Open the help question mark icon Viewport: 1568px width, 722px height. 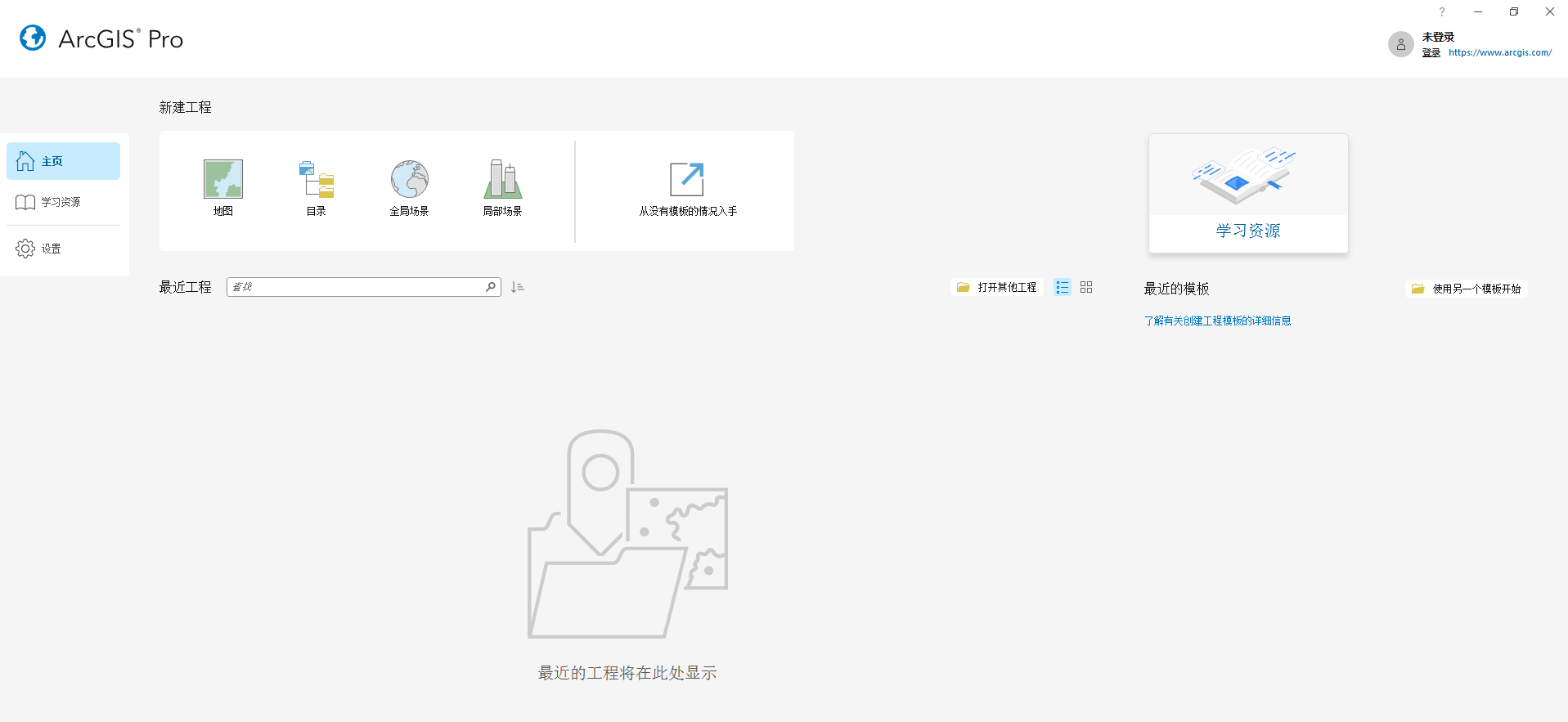coord(1442,11)
